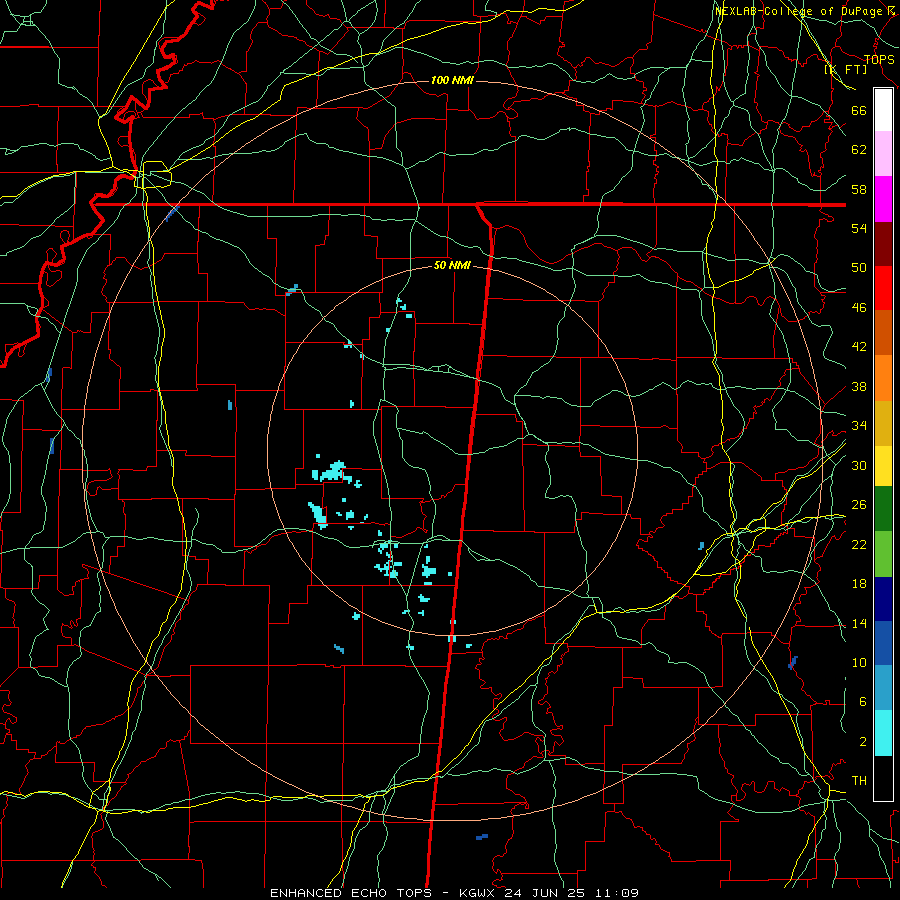Click the legend value 42
The width and height of the screenshot is (900, 900).
click(x=859, y=347)
